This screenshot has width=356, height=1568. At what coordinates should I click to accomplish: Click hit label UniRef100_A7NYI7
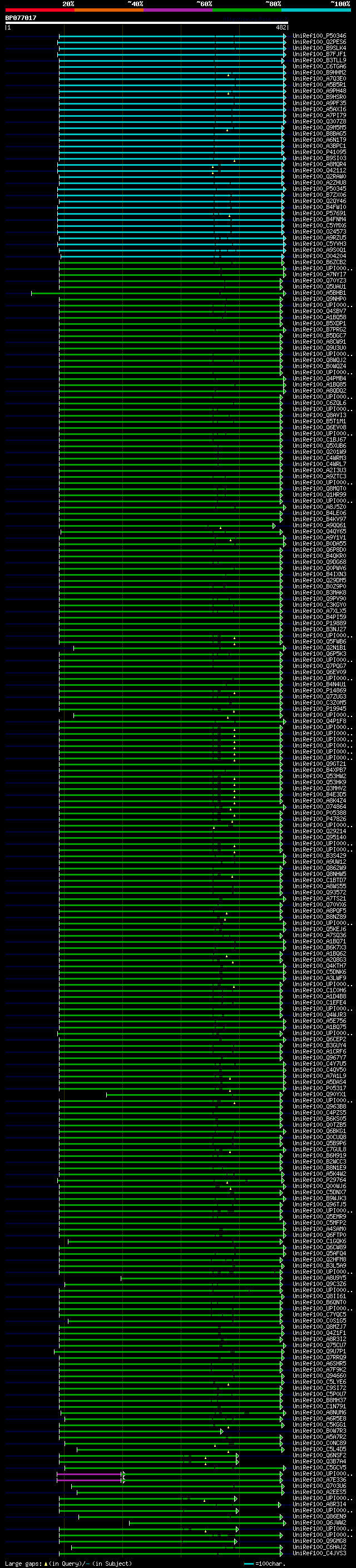[x=319, y=275]
